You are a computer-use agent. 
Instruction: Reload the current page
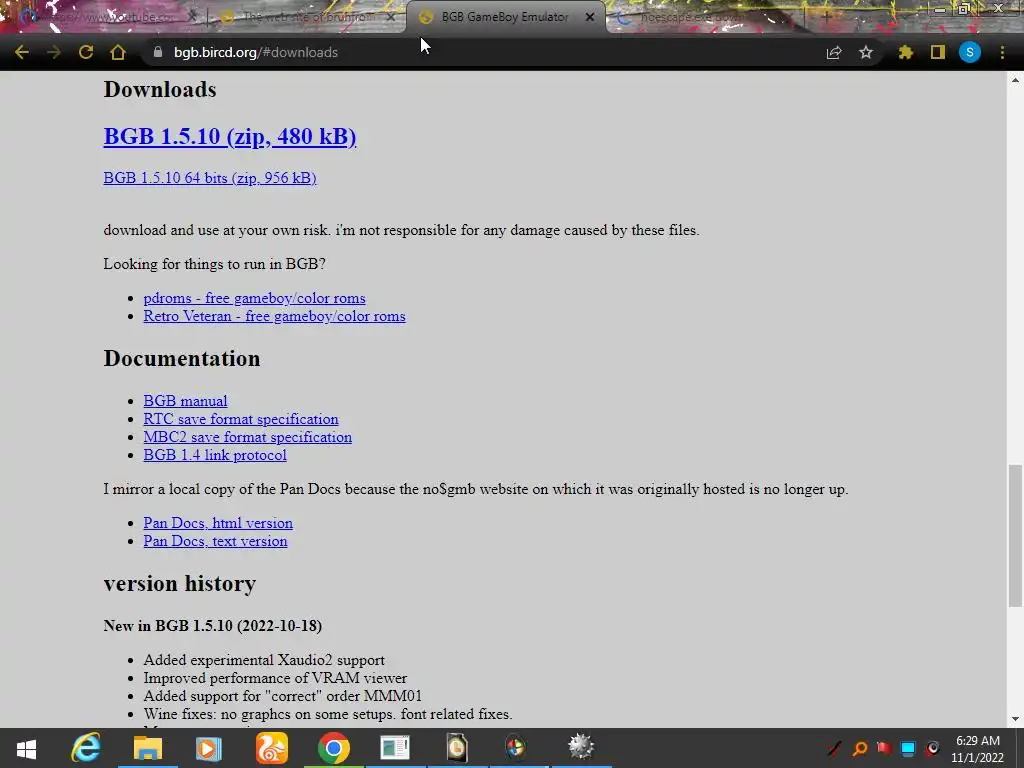tap(86, 52)
